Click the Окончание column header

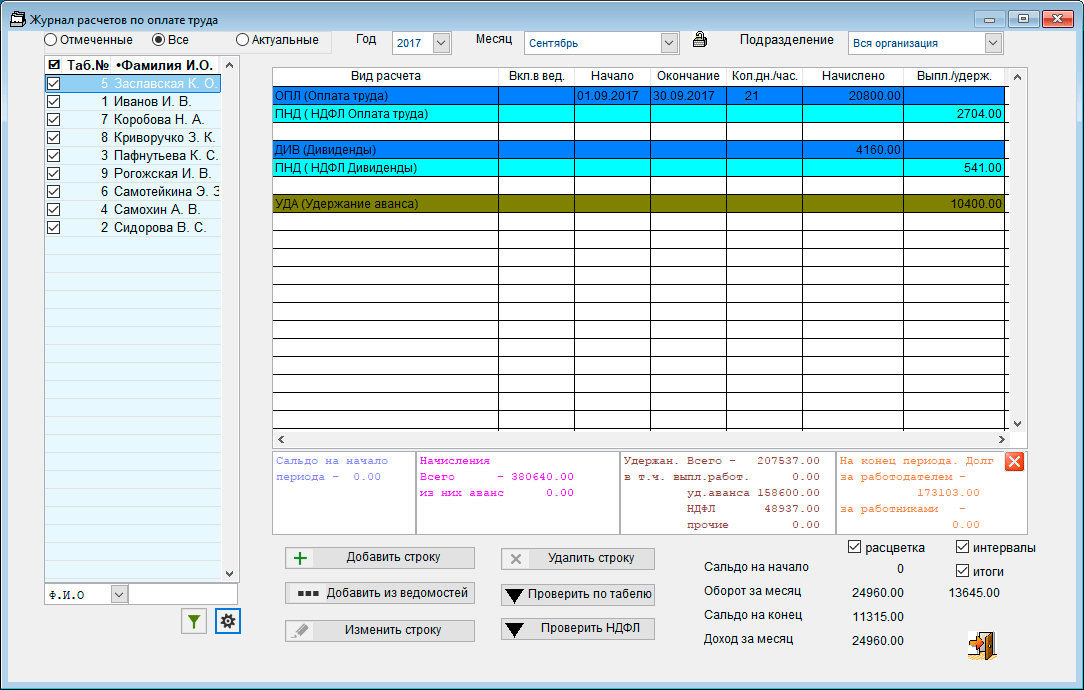point(689,77)
